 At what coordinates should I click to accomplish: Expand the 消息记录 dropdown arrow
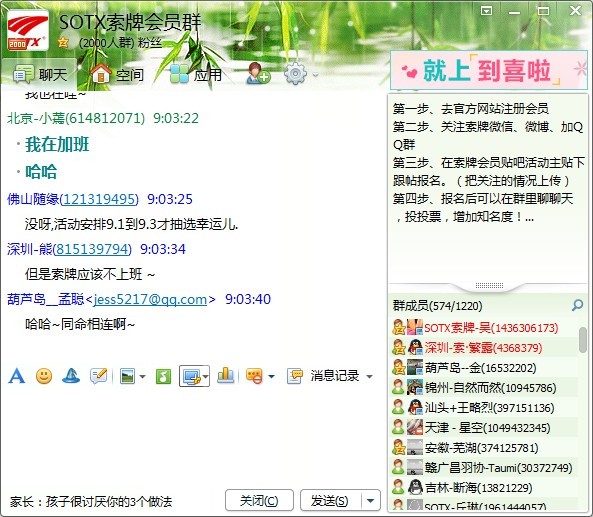tap(369, 376)
